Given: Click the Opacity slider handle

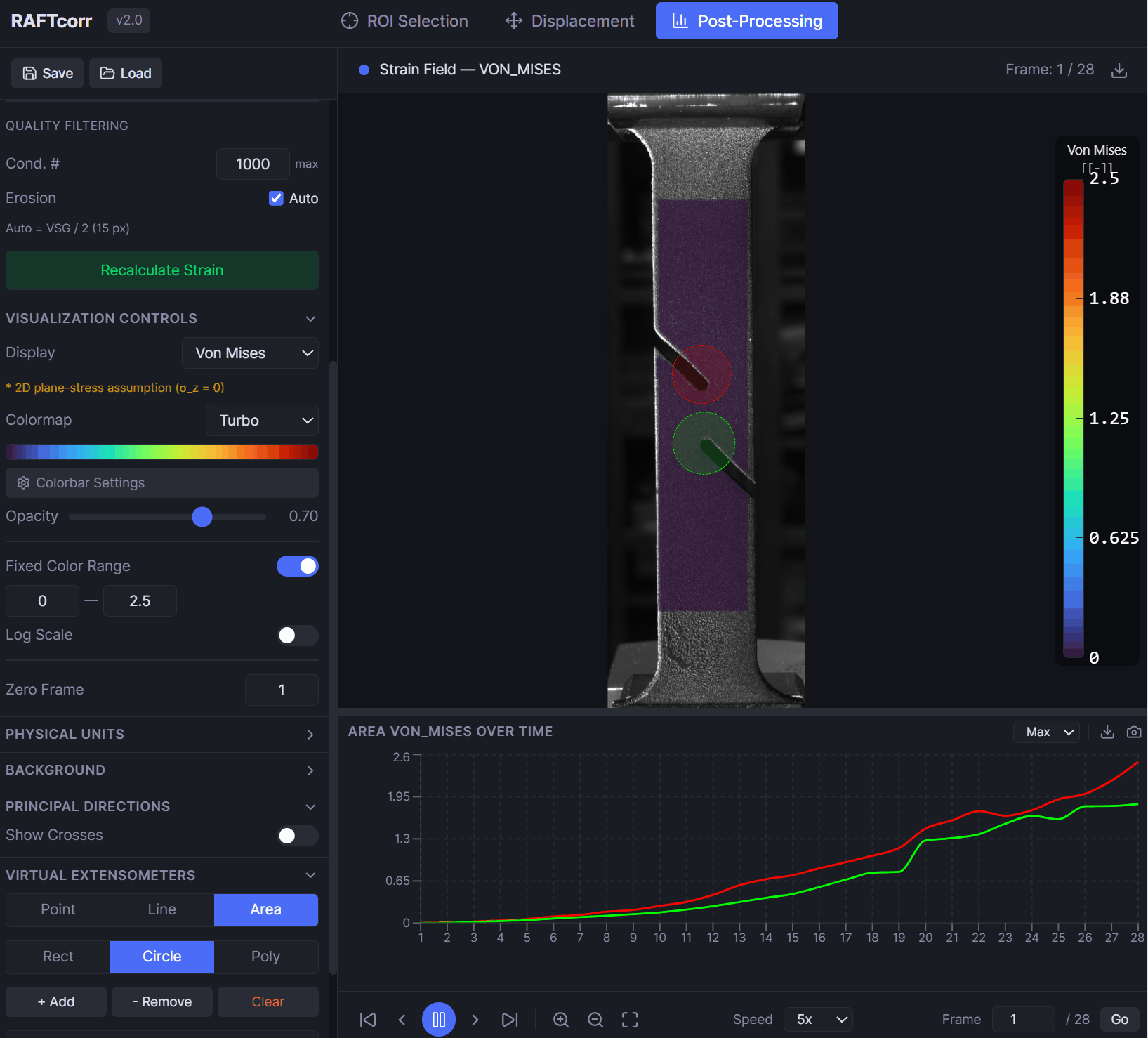Looking at the screenshot, I should pos(202,517).
